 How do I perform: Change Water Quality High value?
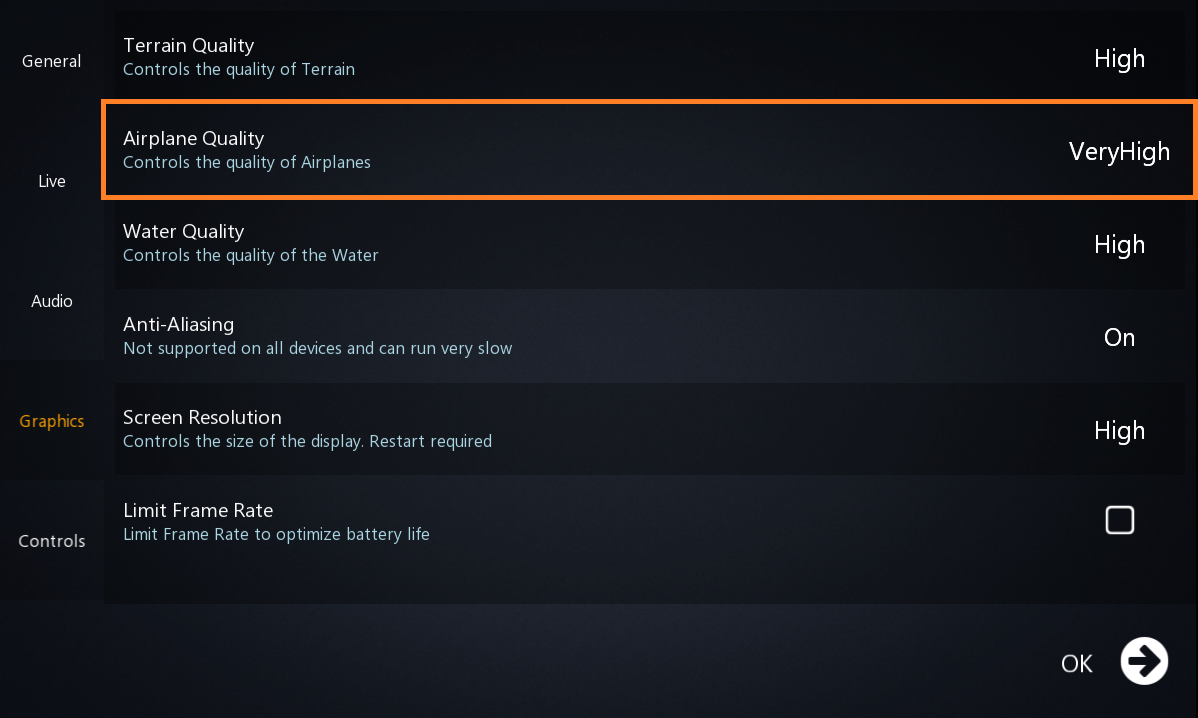(1119, 245)
